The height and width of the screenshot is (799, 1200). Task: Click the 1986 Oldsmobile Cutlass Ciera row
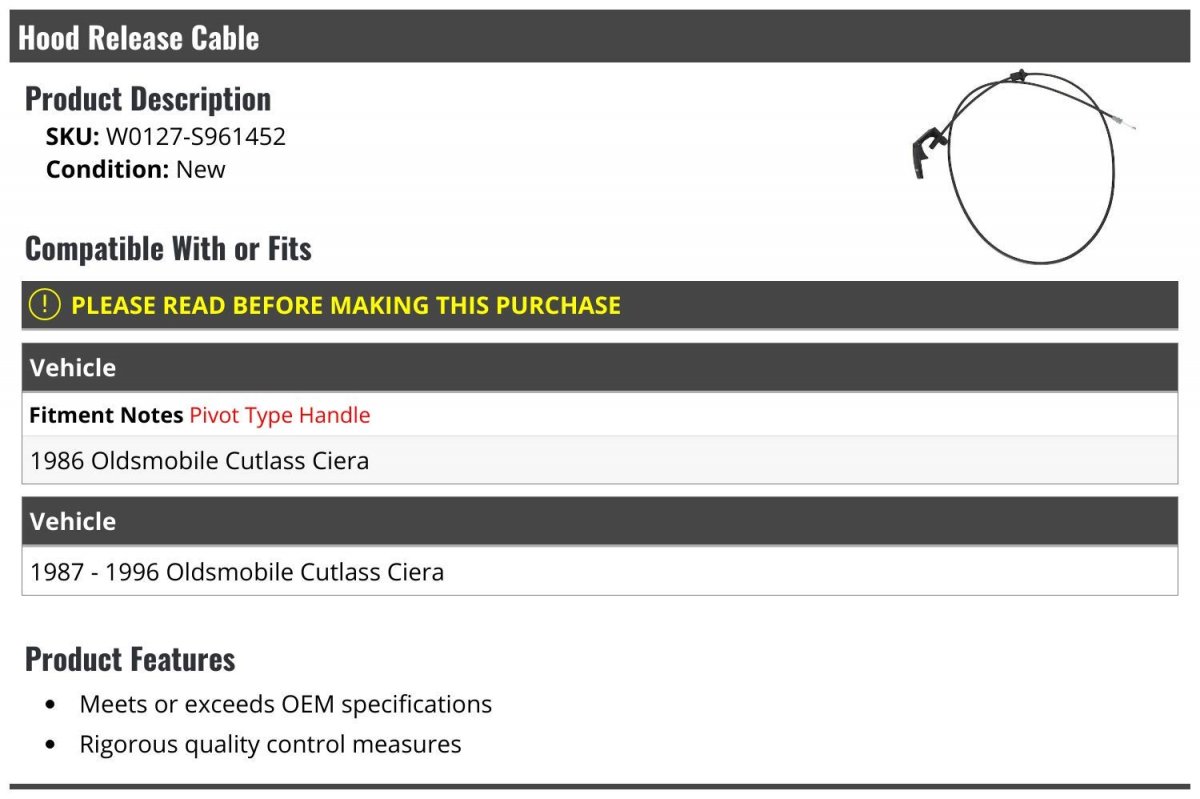click(x=600, y=460)
